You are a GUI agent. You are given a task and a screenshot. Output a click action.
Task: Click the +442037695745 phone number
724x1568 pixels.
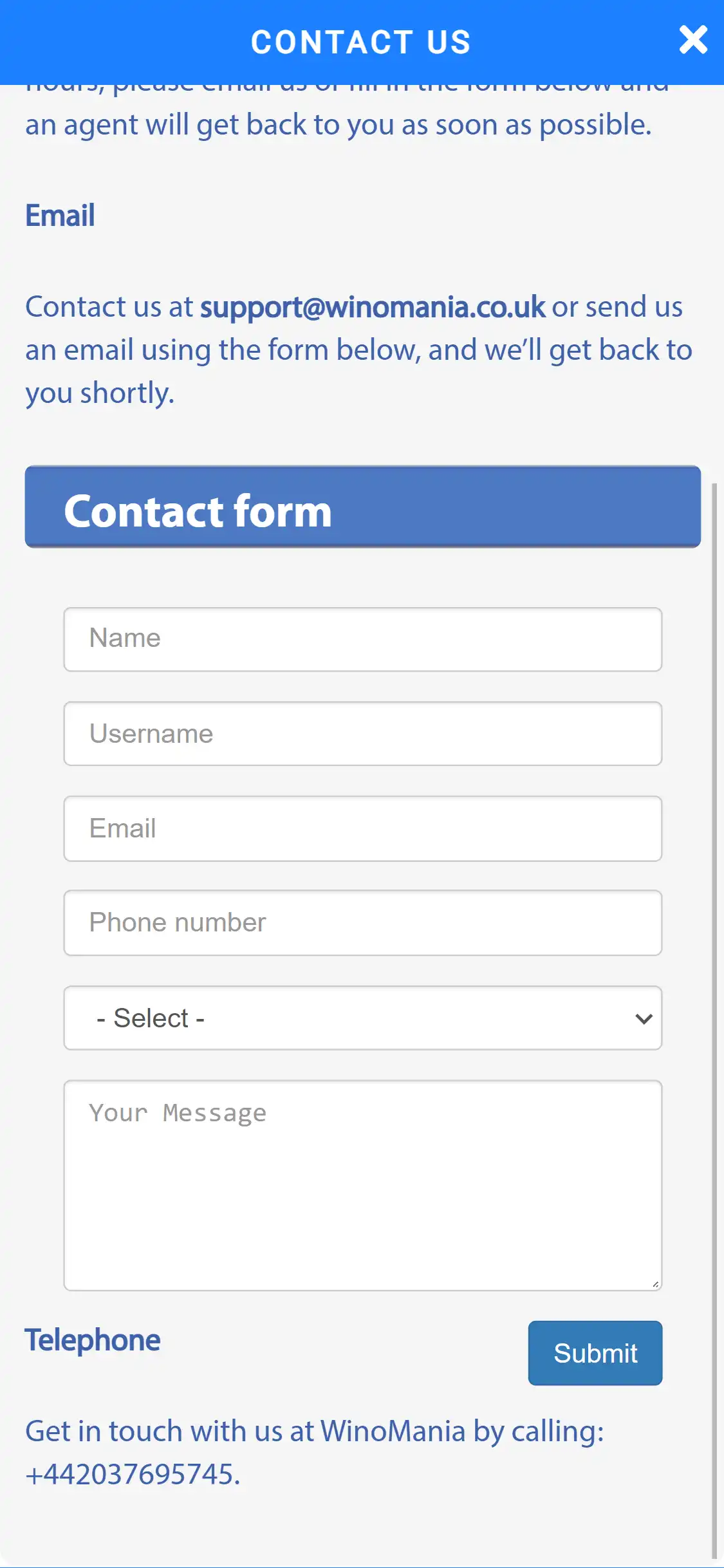coord(132,1474)
